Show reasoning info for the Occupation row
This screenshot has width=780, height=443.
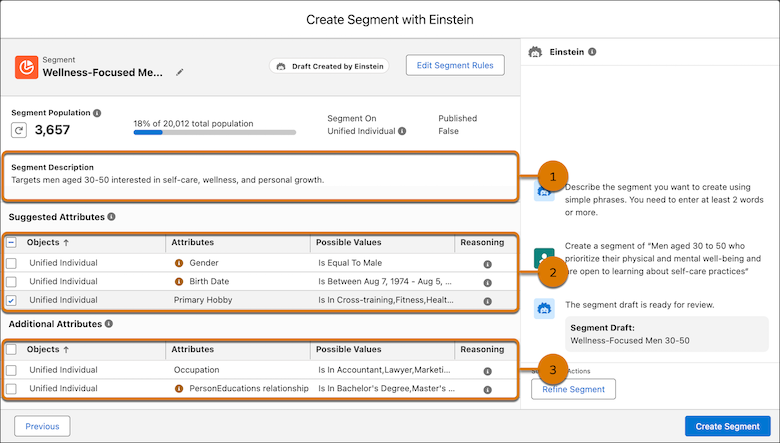coord(487,370)
